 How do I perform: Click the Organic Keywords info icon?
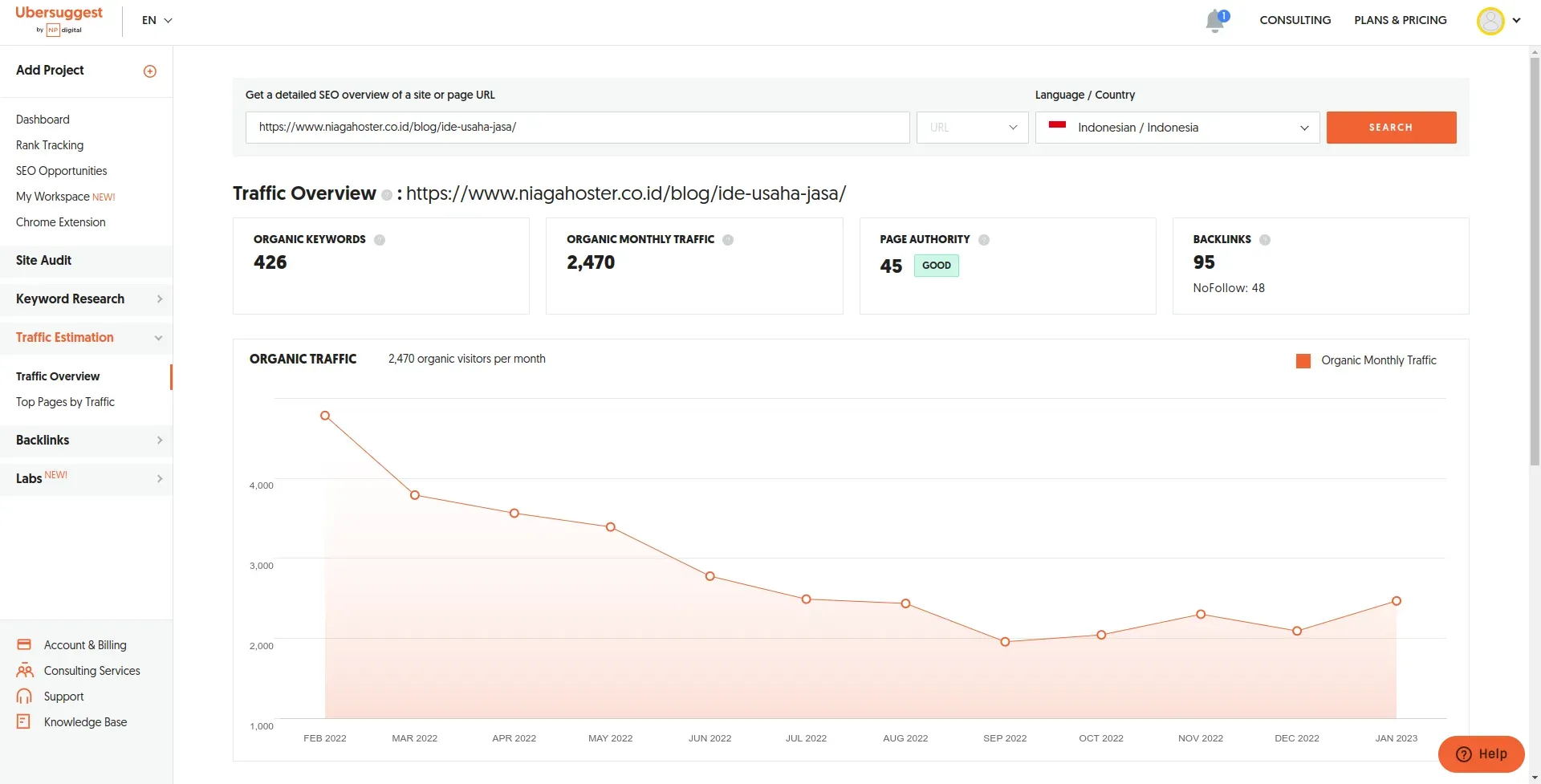point(380,240)
